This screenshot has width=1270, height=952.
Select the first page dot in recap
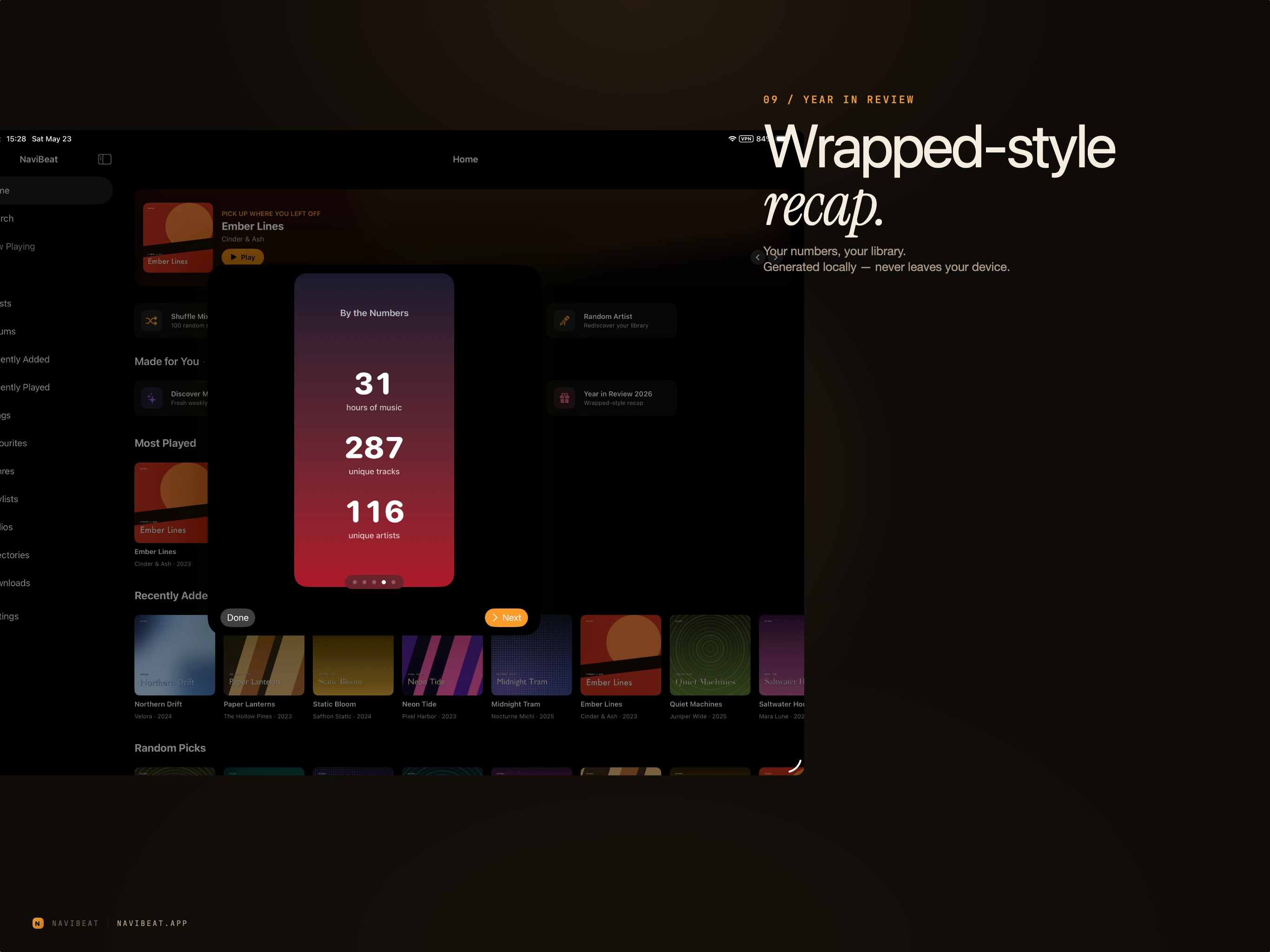(x=355, y=582)
